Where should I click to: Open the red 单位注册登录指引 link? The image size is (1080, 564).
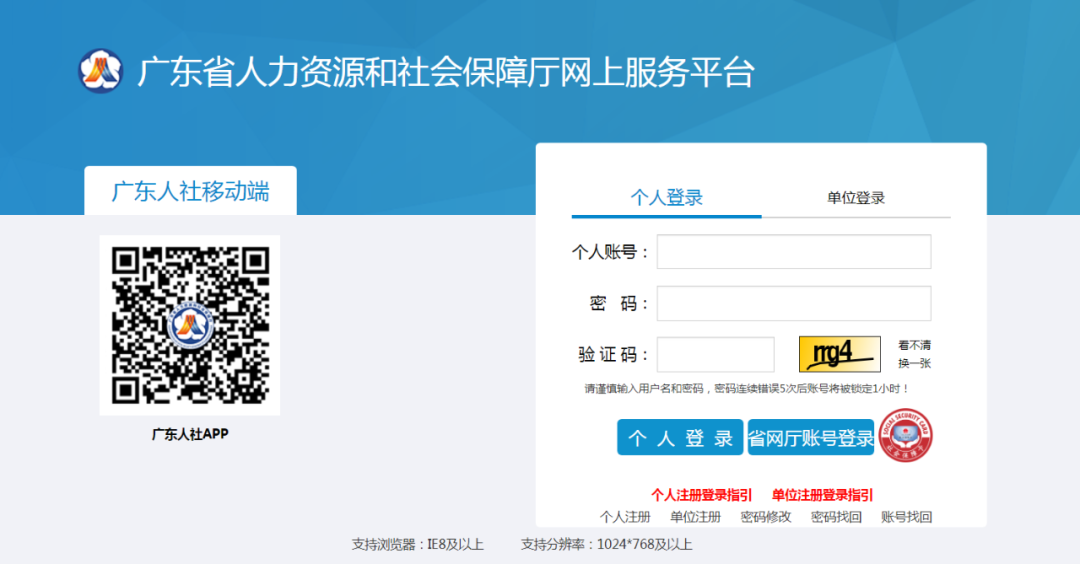tap(822, 495)
